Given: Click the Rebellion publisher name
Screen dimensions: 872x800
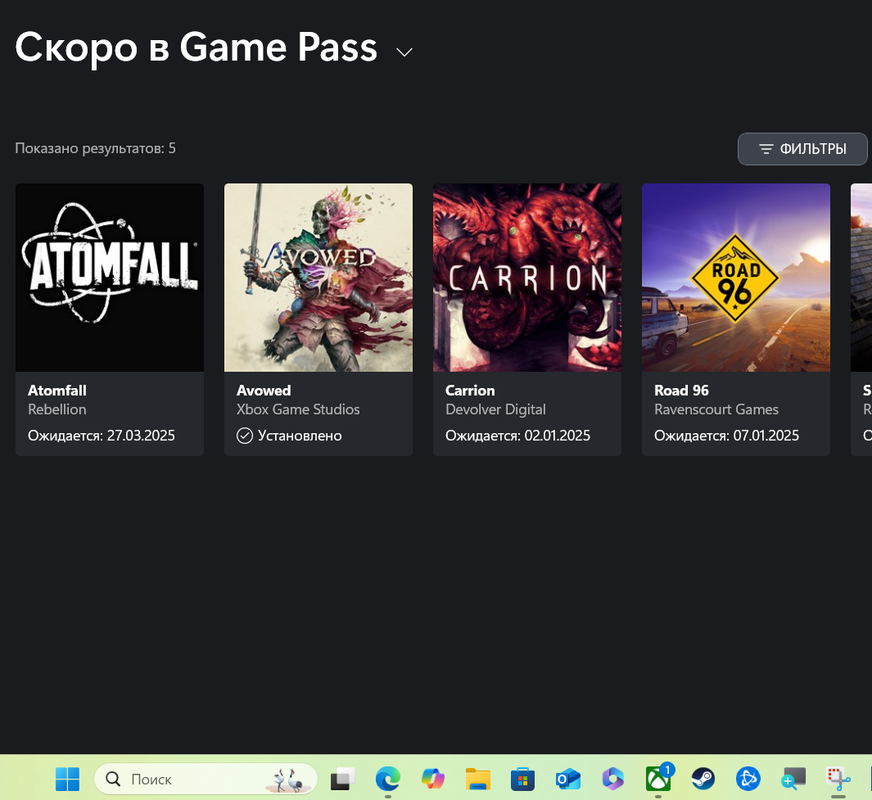Looking at the screenshot, I should (57, 410).
